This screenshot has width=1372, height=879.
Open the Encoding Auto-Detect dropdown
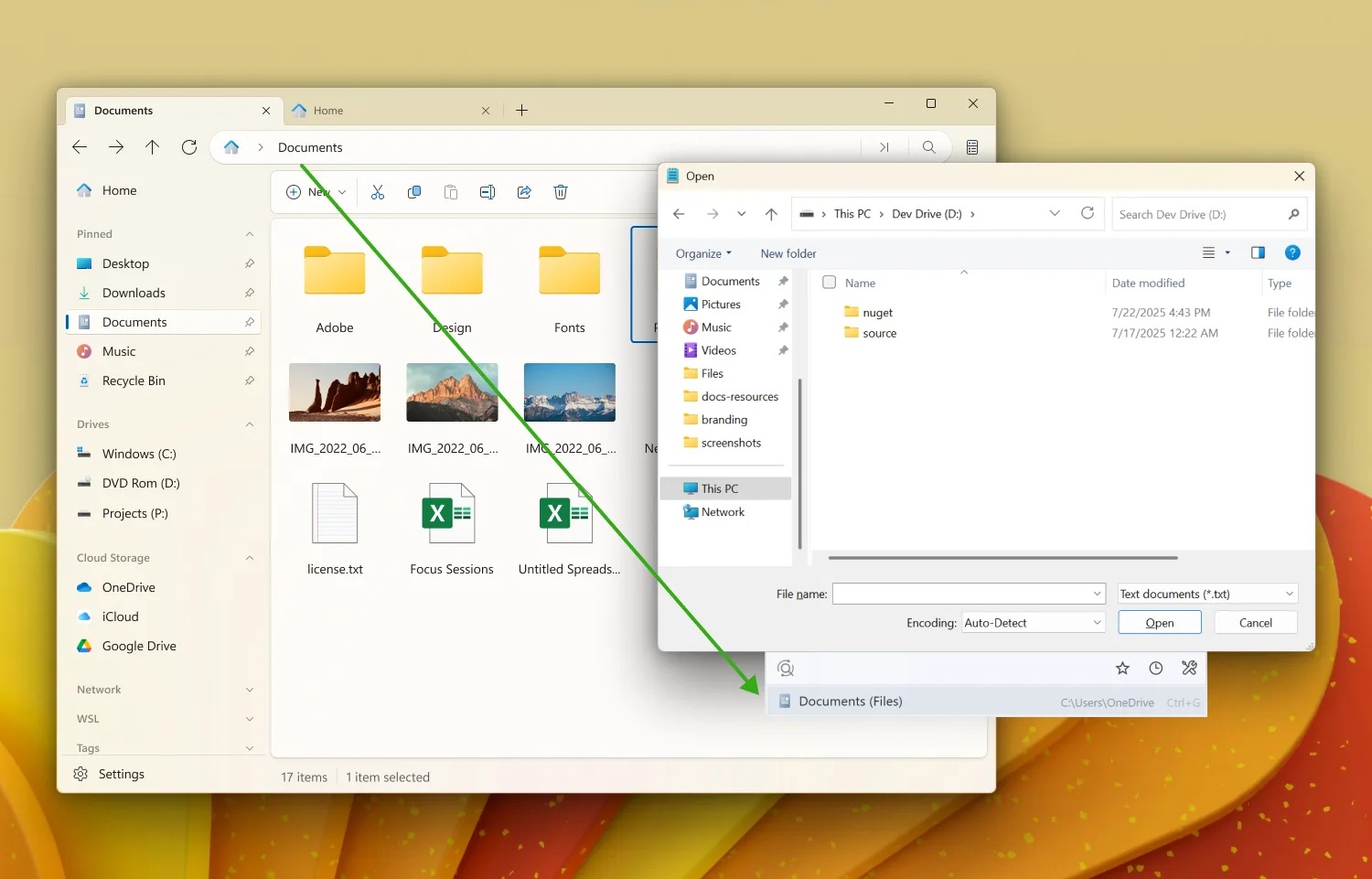tap(1097, 623)
